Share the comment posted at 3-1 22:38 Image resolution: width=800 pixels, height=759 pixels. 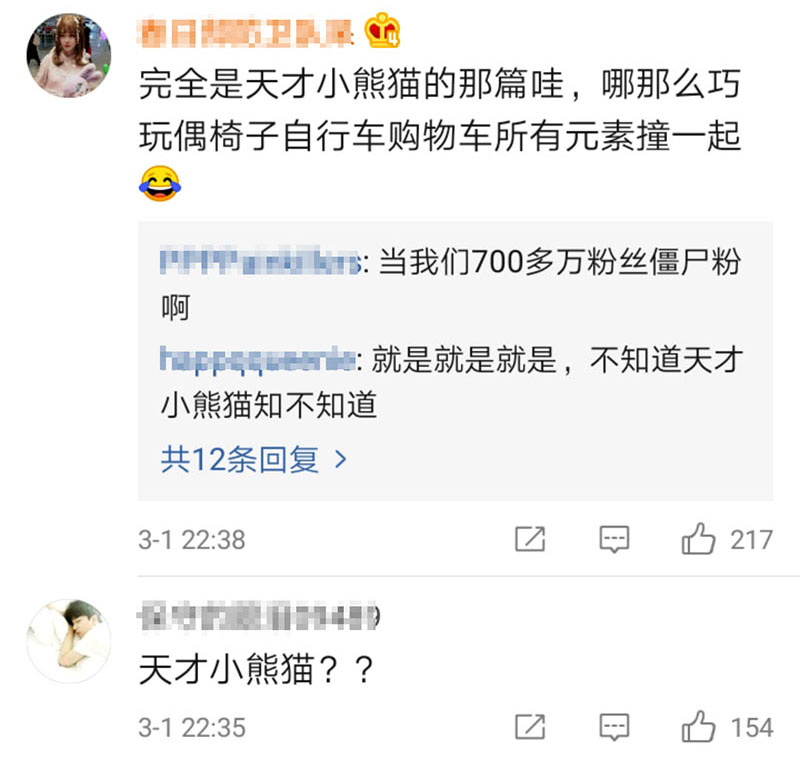pyautogui.click(x=530, y=539)
